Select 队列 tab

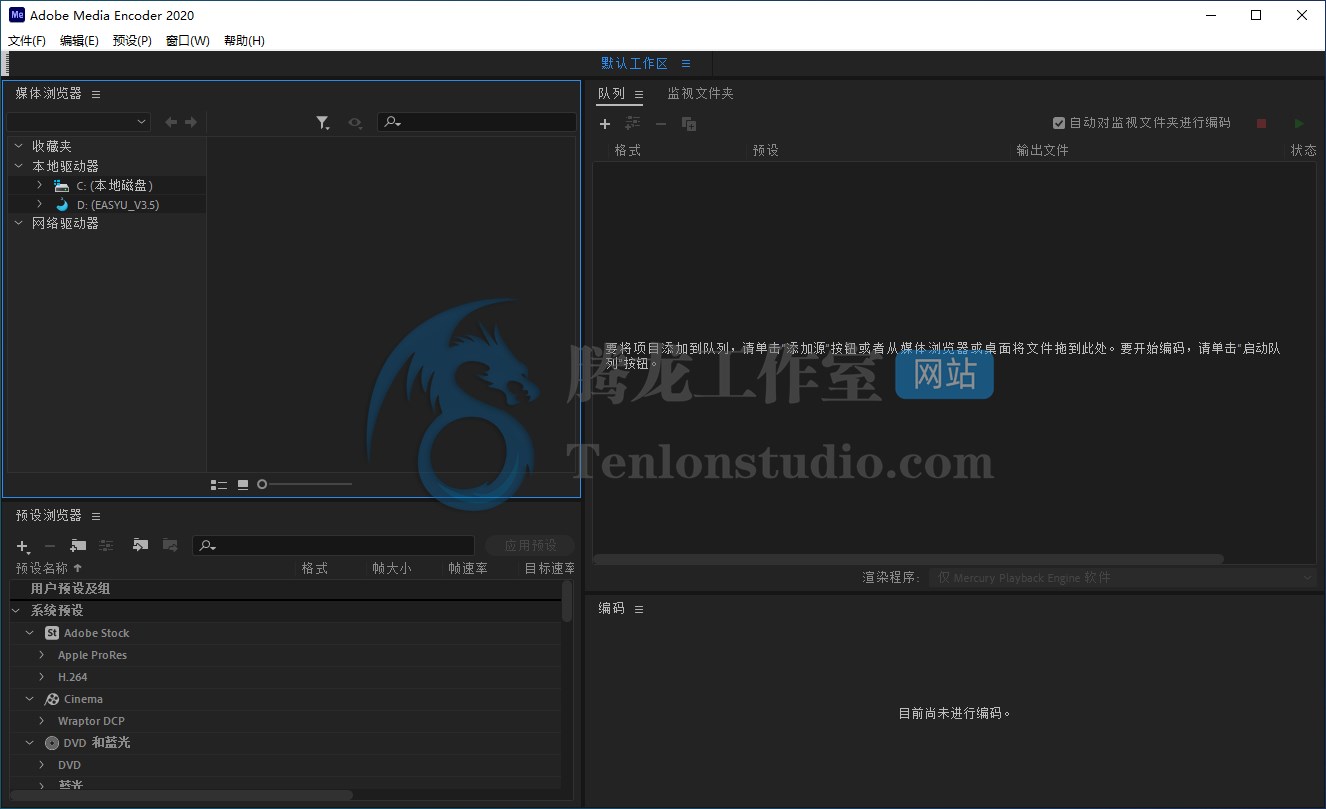[x=611, y=93]
